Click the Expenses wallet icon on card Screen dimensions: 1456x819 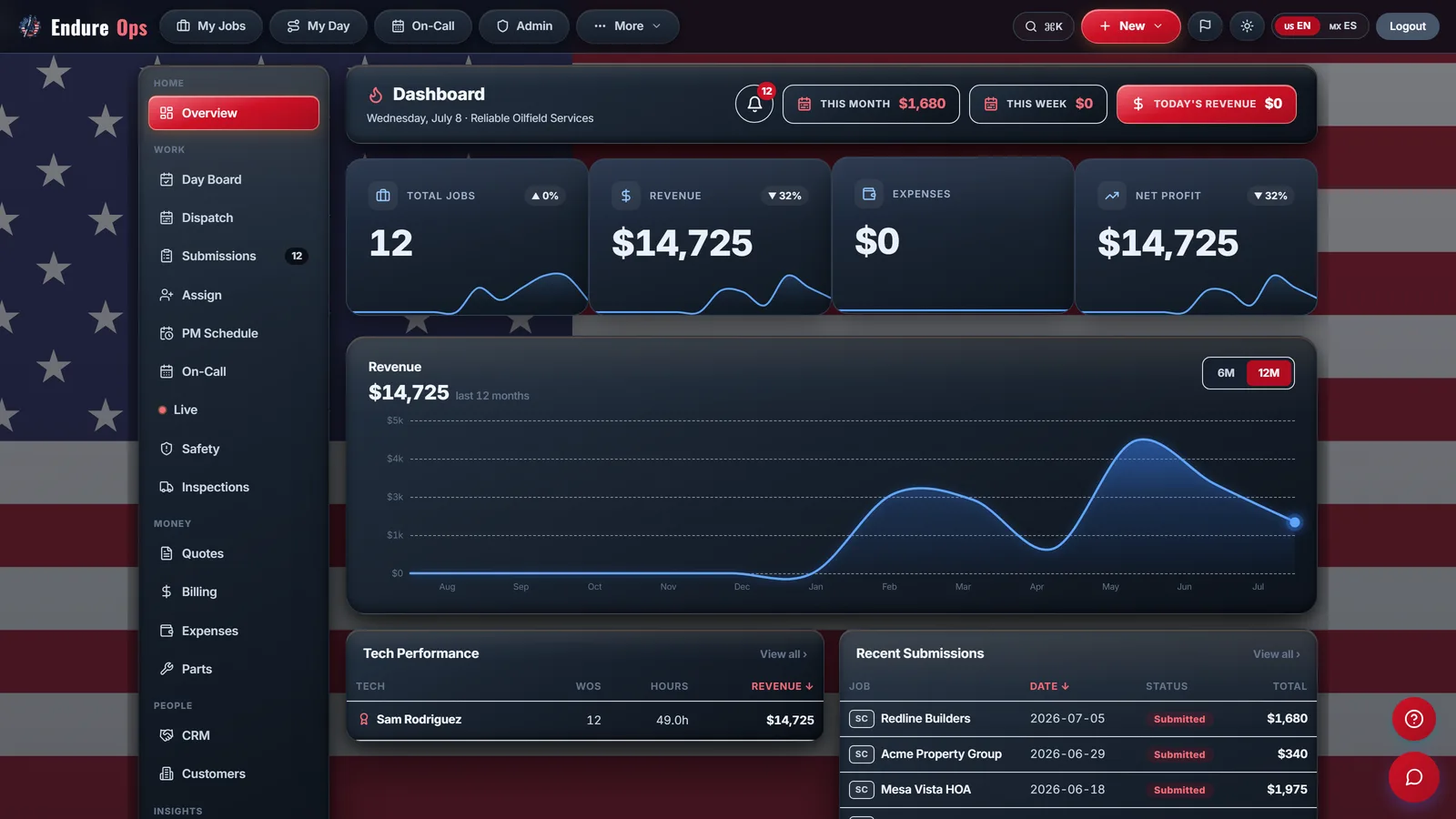tap(869, 194)
